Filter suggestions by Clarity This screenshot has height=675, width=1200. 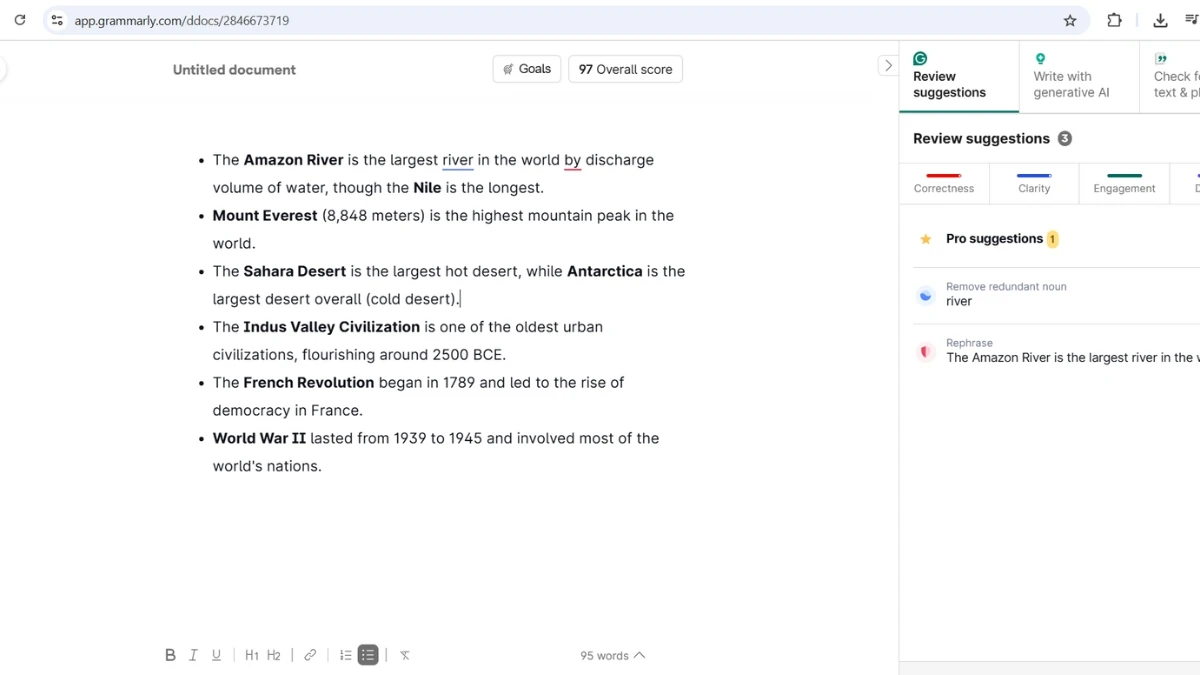tap(1034, 184)
